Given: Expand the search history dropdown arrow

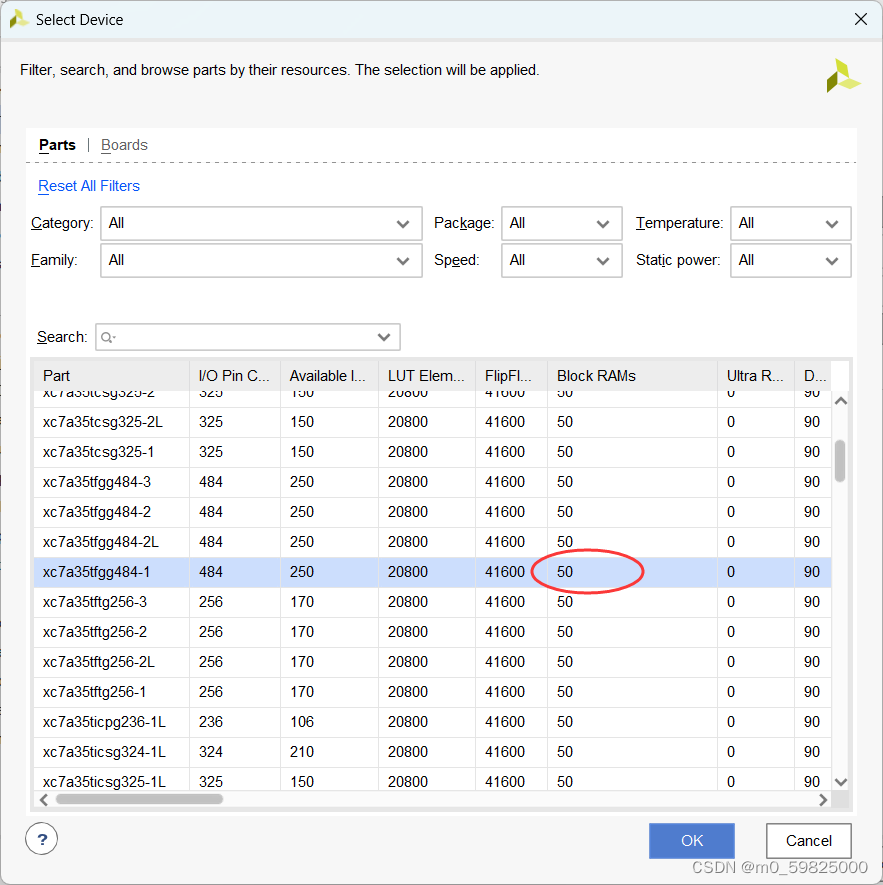Looking at the screenshot, I should (384, 337).
